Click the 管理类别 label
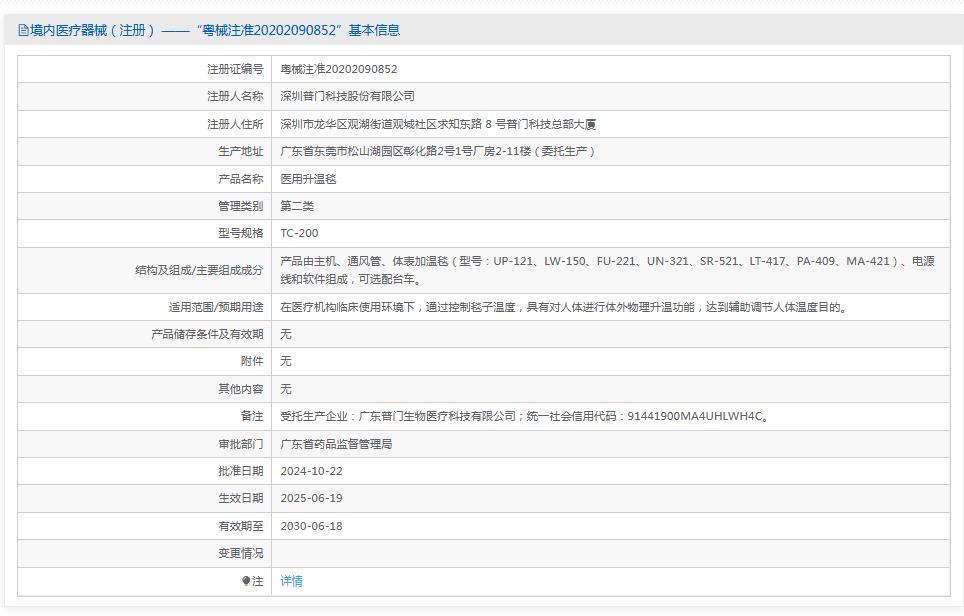Screen dimensions: 964x616 pos(240,206)
